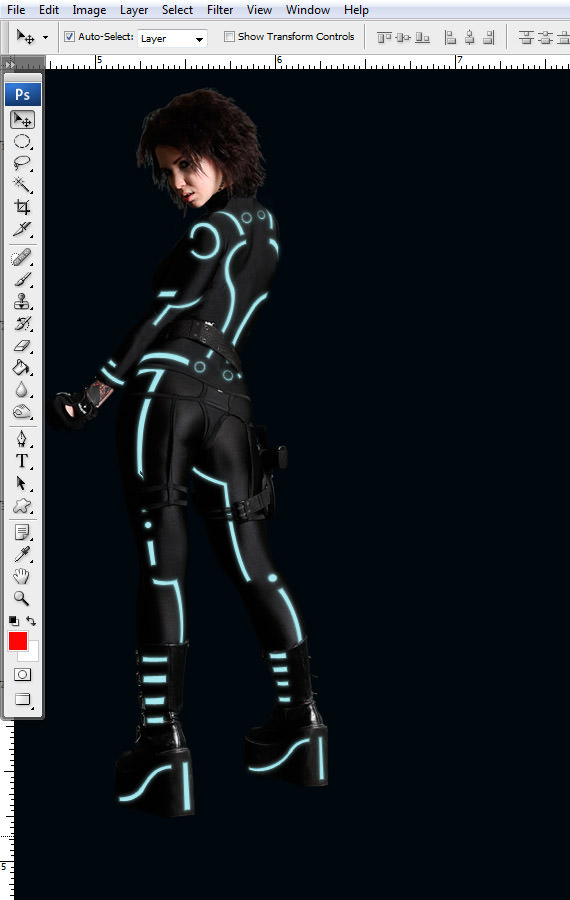Expand the toolbox panel double-arrow
Screen dimensions: 570x900
click(x=10, y=64)
